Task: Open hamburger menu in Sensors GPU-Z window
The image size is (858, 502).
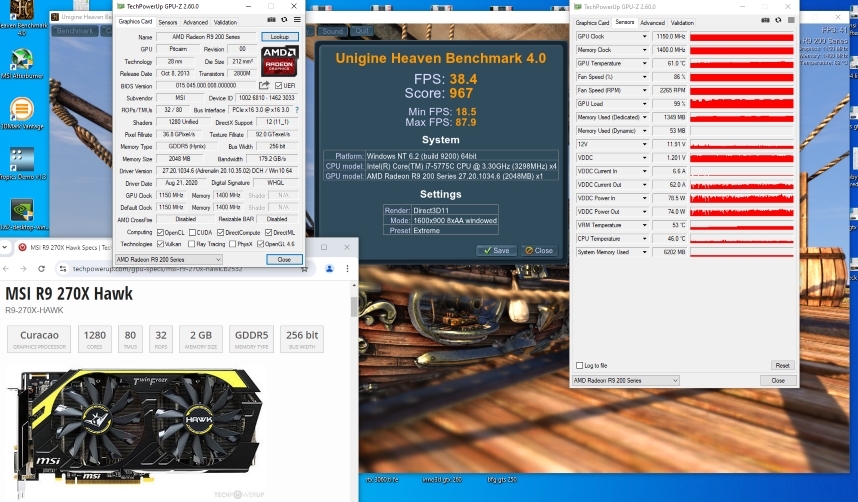Action: point(791,20)
